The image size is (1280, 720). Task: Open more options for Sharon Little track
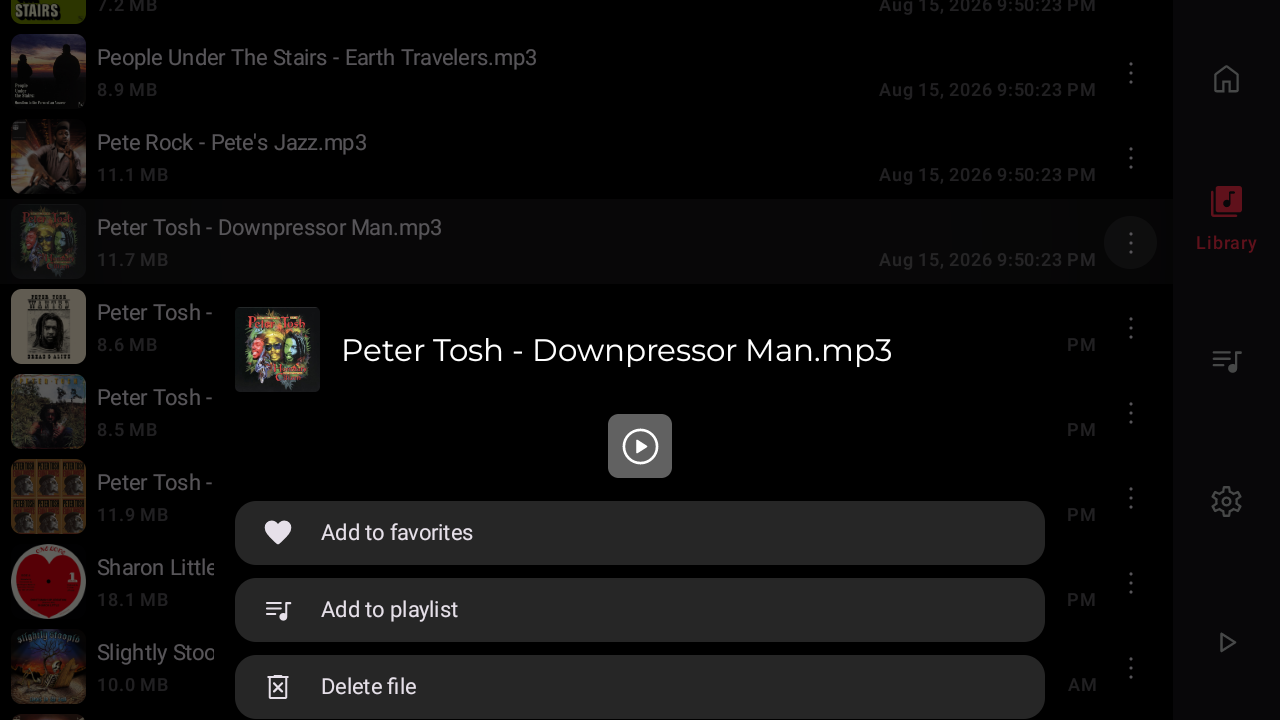[1131, 583]
